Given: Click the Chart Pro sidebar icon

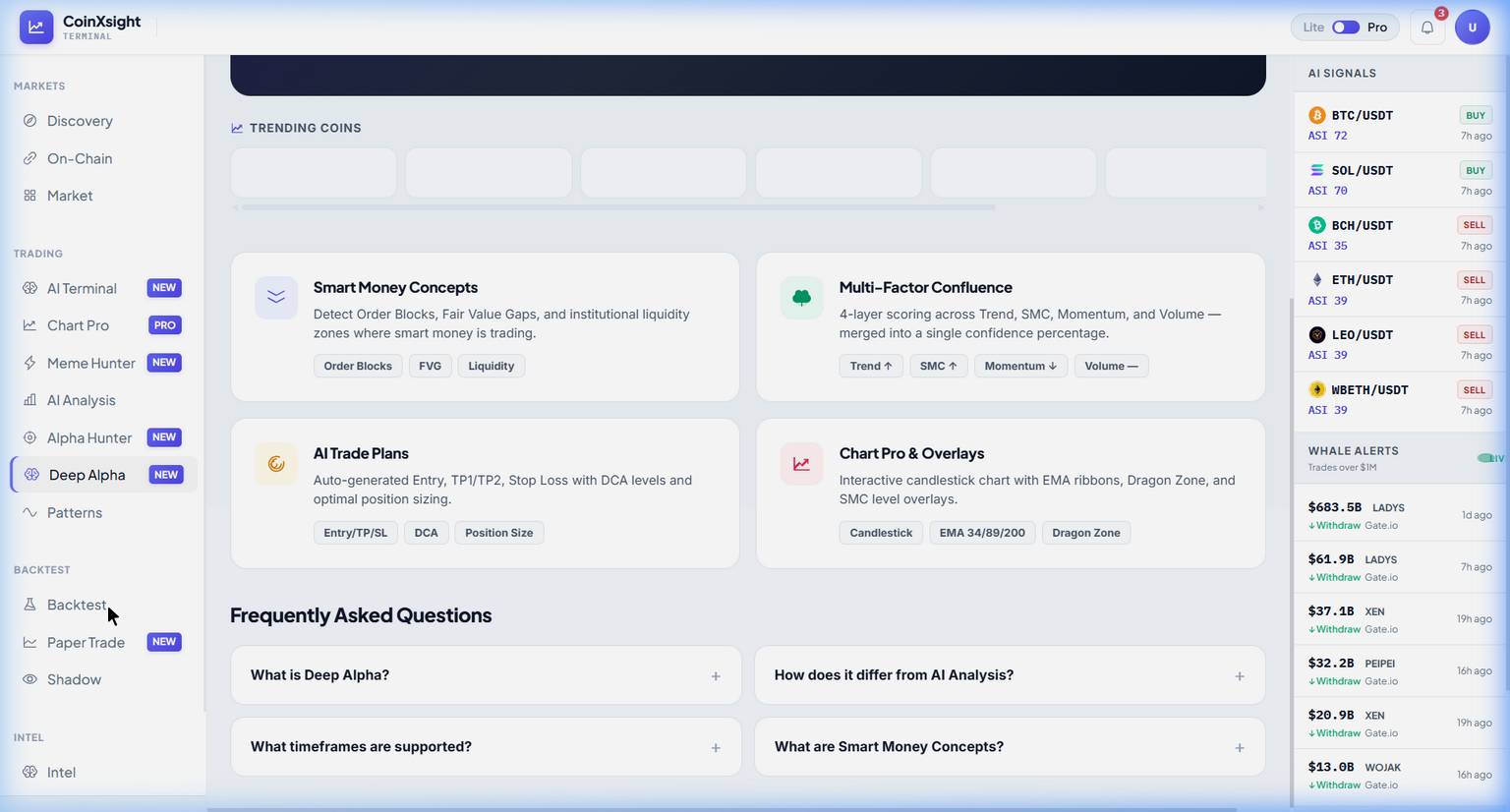Looking at the screenshot, I should click(29, 325).
